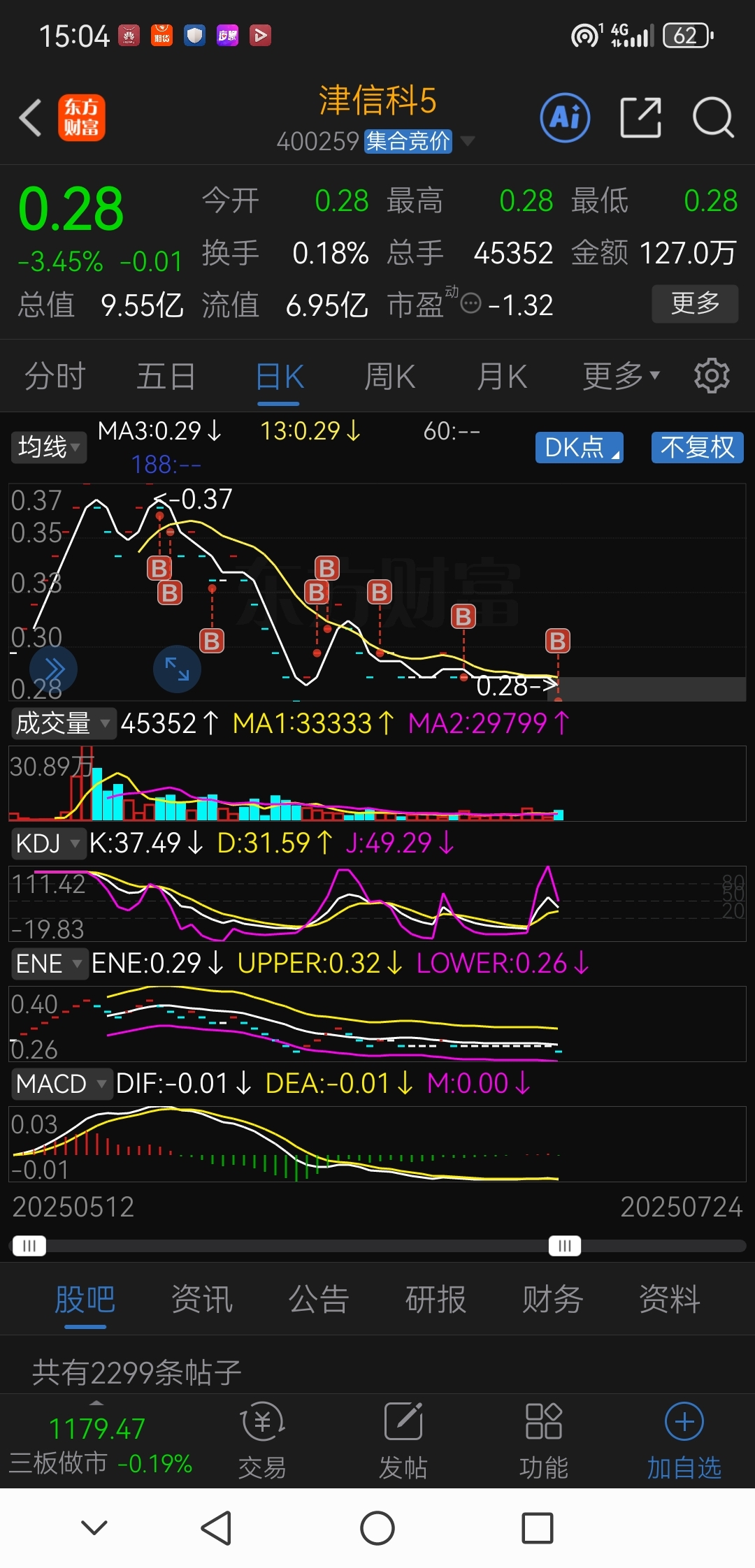
Task: Toggle the DK点 indicator button
Action: click(x=580, y=447)
